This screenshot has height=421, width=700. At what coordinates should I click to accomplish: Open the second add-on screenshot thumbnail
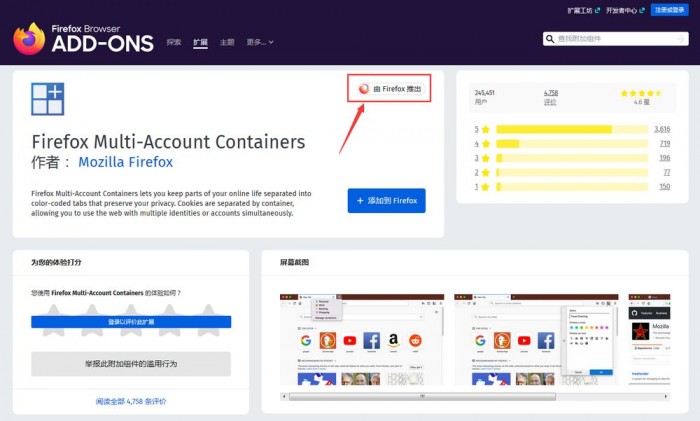[536, 339]
